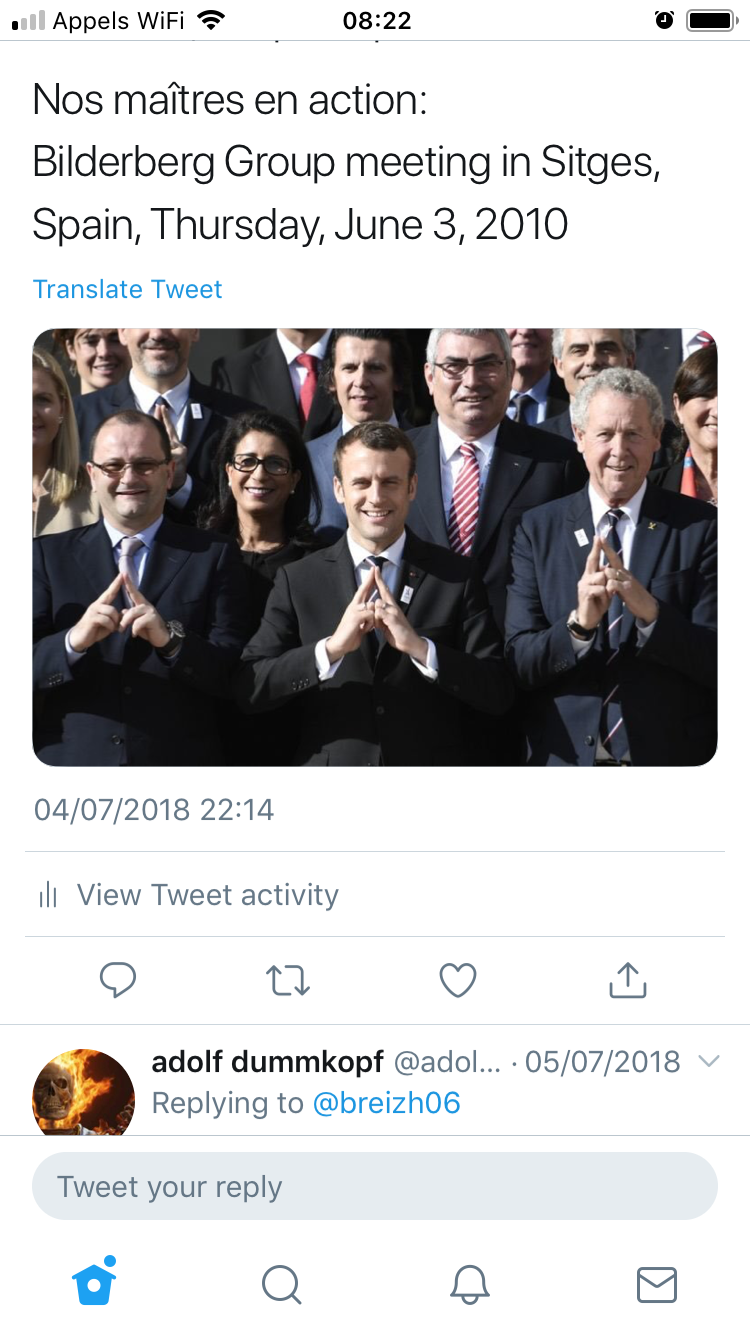Open View Tweet activity
The height and width of the screenshot is (1334, 750).
coord(207,894)
